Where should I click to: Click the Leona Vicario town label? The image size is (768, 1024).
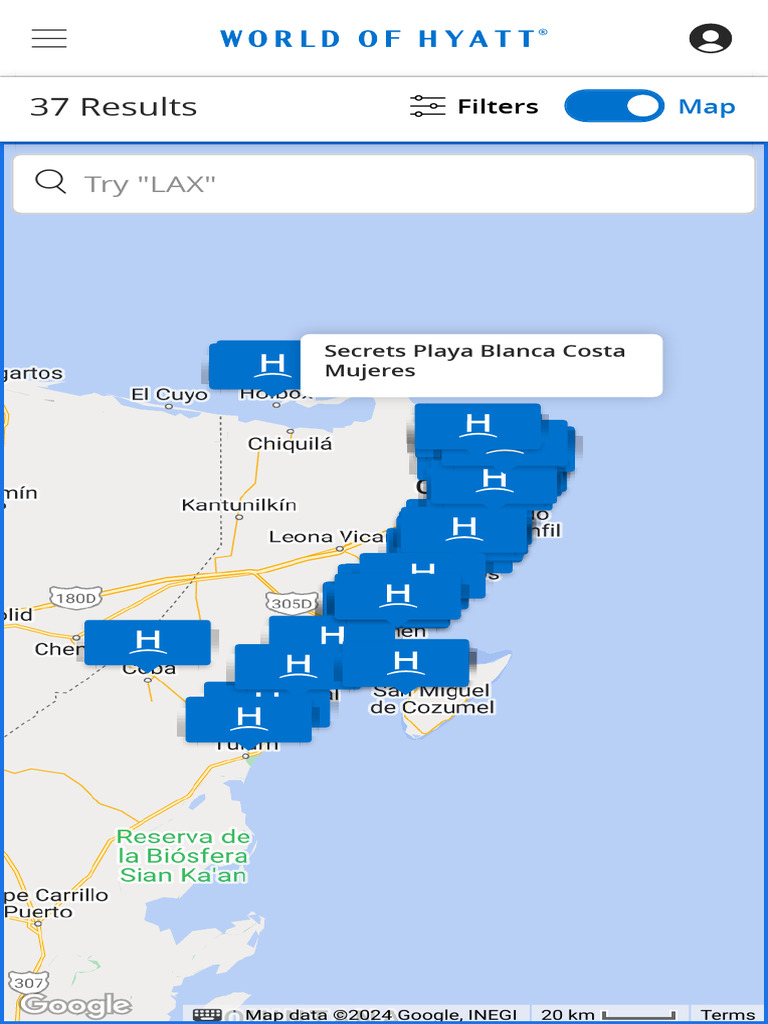pos(327,537)
